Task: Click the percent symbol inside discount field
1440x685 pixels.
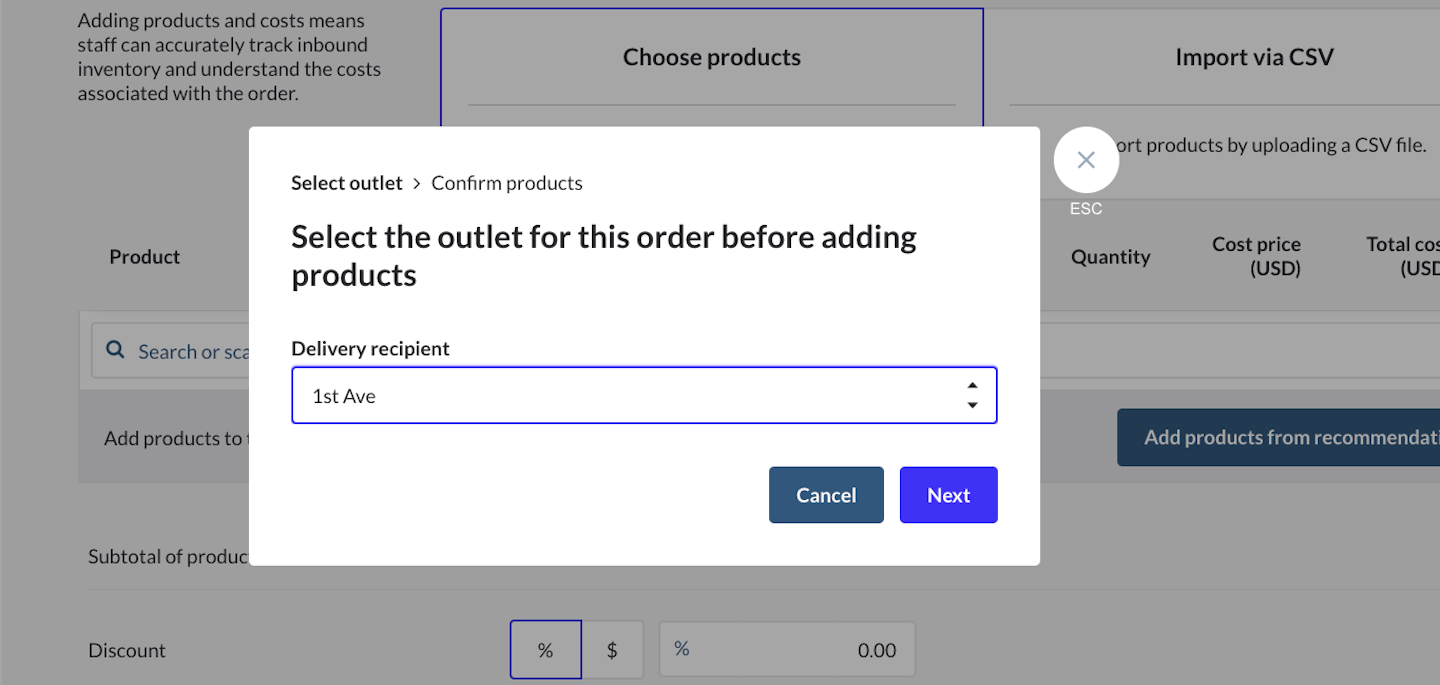Action: click(x=682, y=649)
